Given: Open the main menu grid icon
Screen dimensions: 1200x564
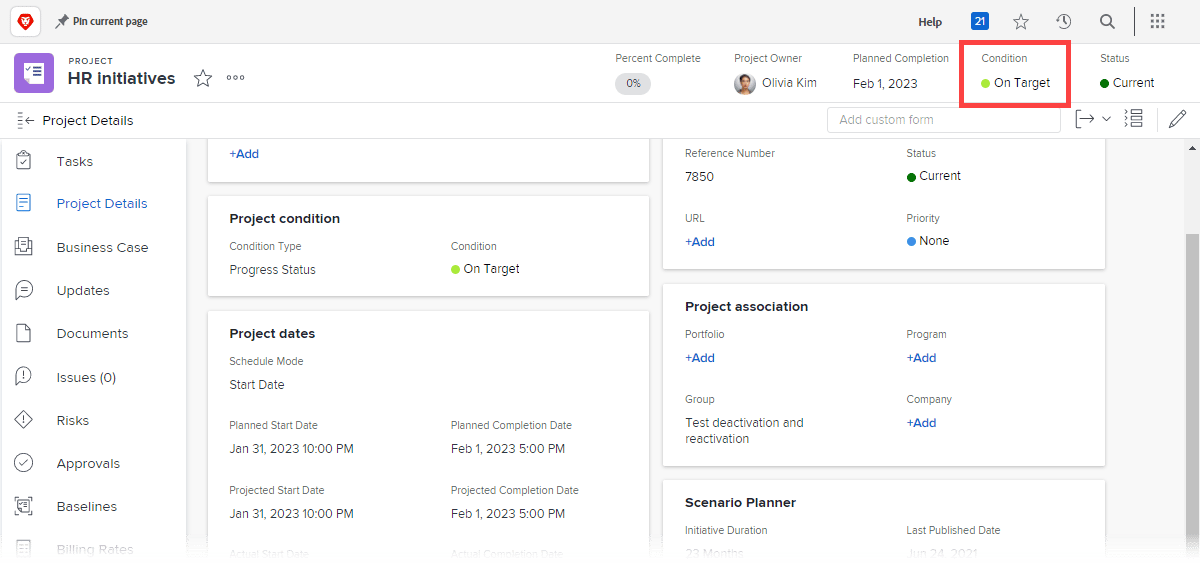Looking at the screenshot, I should pos(1157,21).
